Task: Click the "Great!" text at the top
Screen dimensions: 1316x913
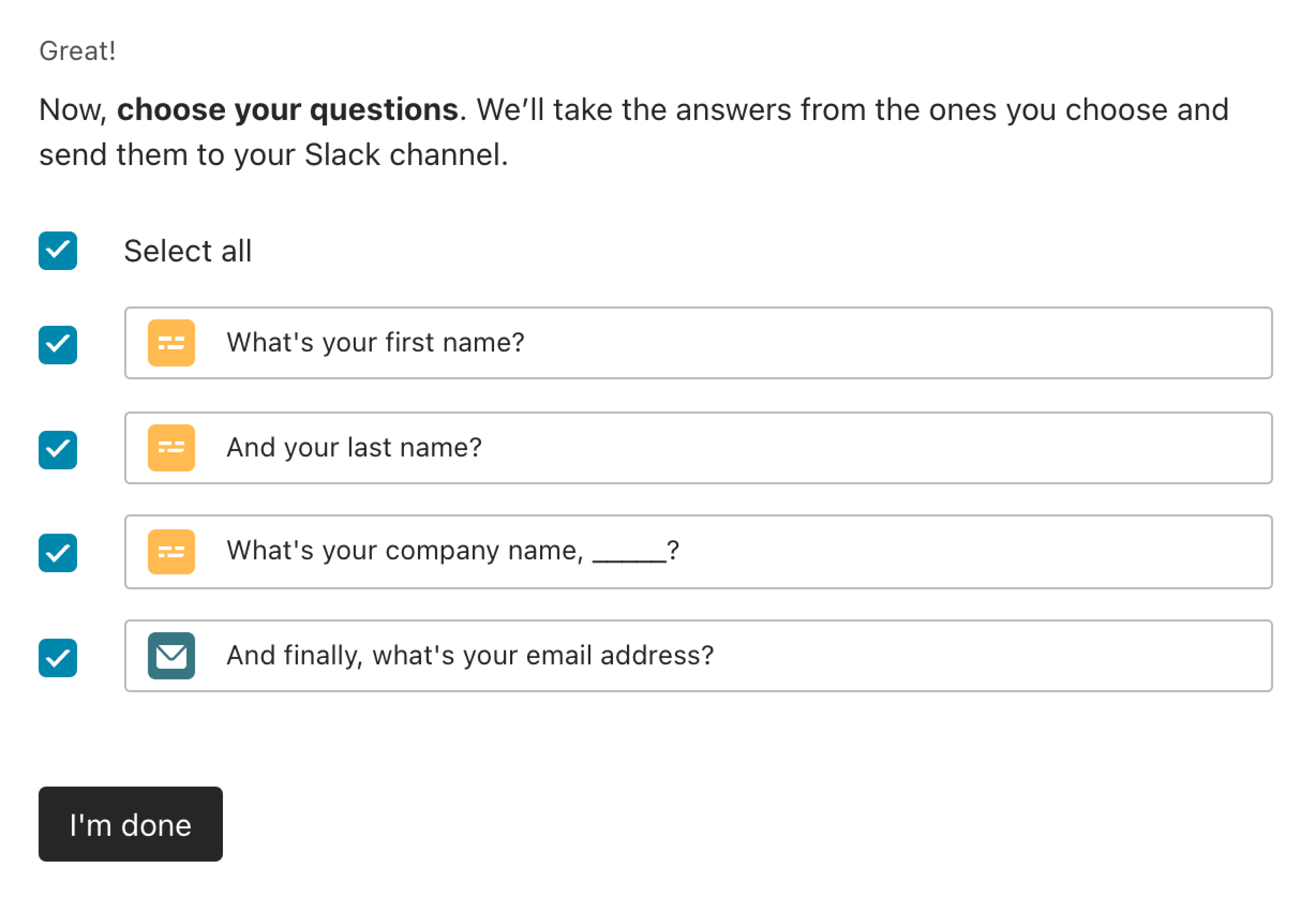Action: [x=77, y=51]
